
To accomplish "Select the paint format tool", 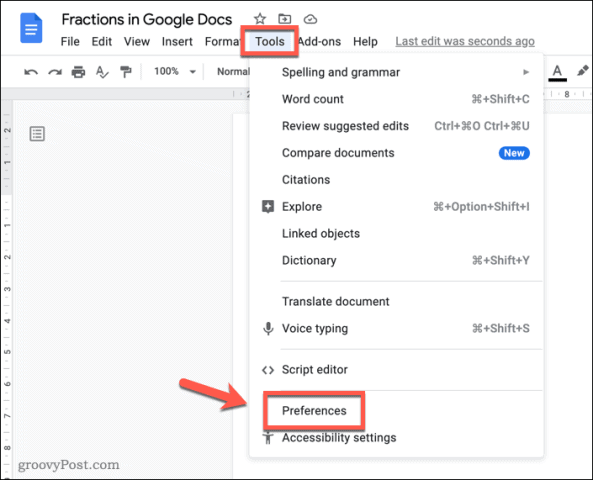I will (x=126, y=71).
